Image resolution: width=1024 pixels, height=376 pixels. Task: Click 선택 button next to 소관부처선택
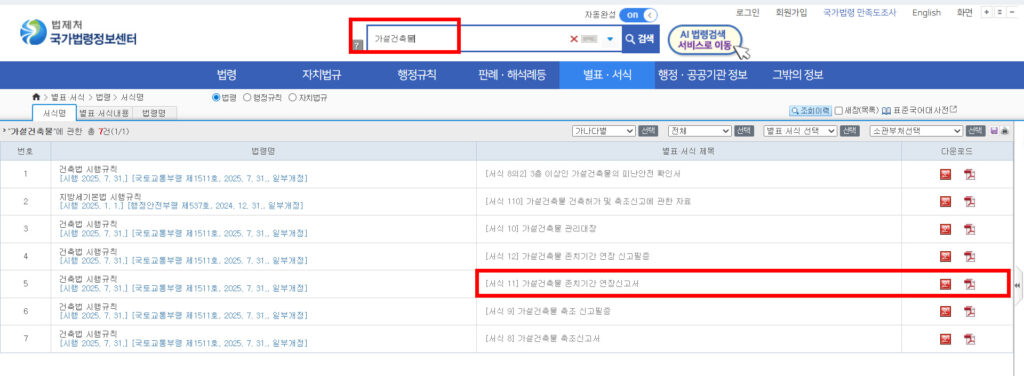976,131
